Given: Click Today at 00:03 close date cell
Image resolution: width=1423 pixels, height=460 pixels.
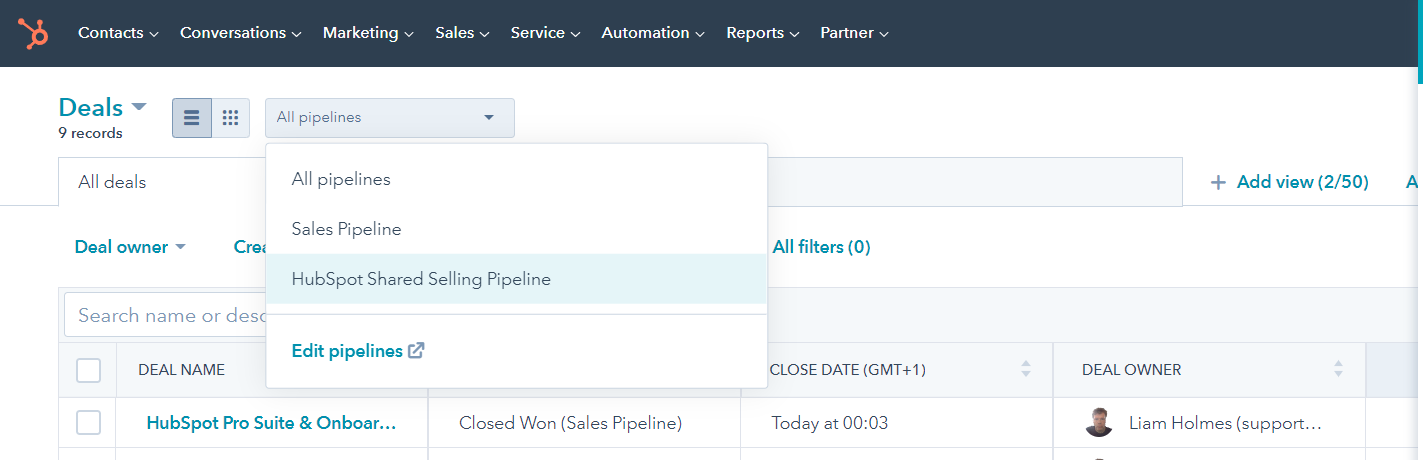Looking at the screenshot, I should 829,423.
